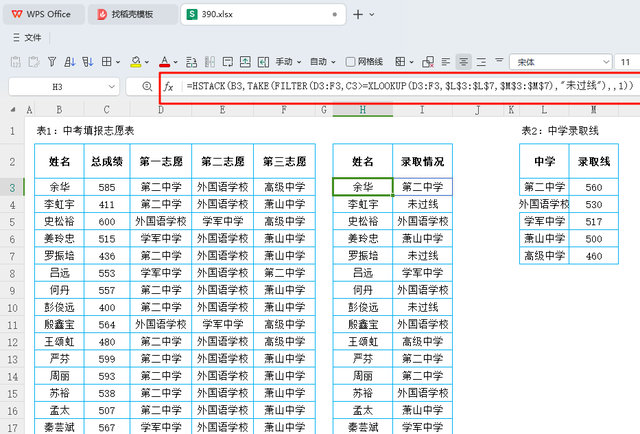This screenshot has width=640, height=434.
Task: Click the 第三志愿 header cell
Action: point(284,161)
